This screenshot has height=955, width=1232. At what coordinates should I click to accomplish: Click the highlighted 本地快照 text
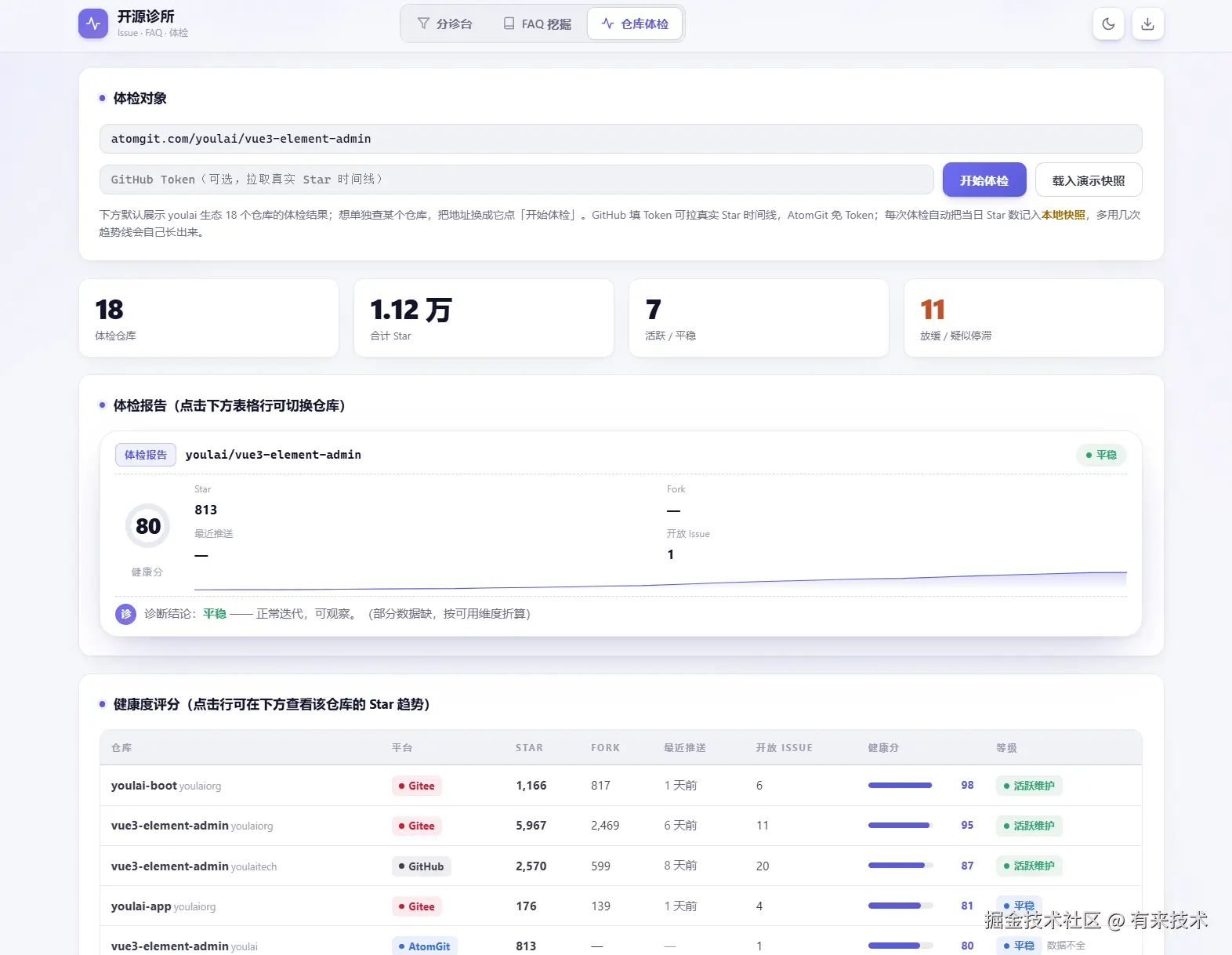1064,215
